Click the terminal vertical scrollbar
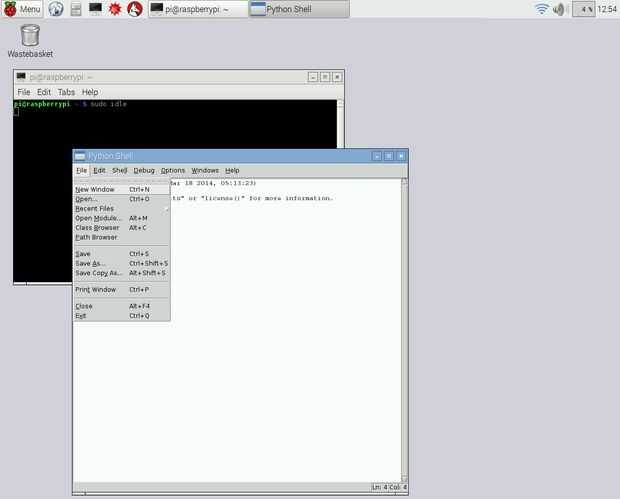The image size is (620, 499). (340, 124)
